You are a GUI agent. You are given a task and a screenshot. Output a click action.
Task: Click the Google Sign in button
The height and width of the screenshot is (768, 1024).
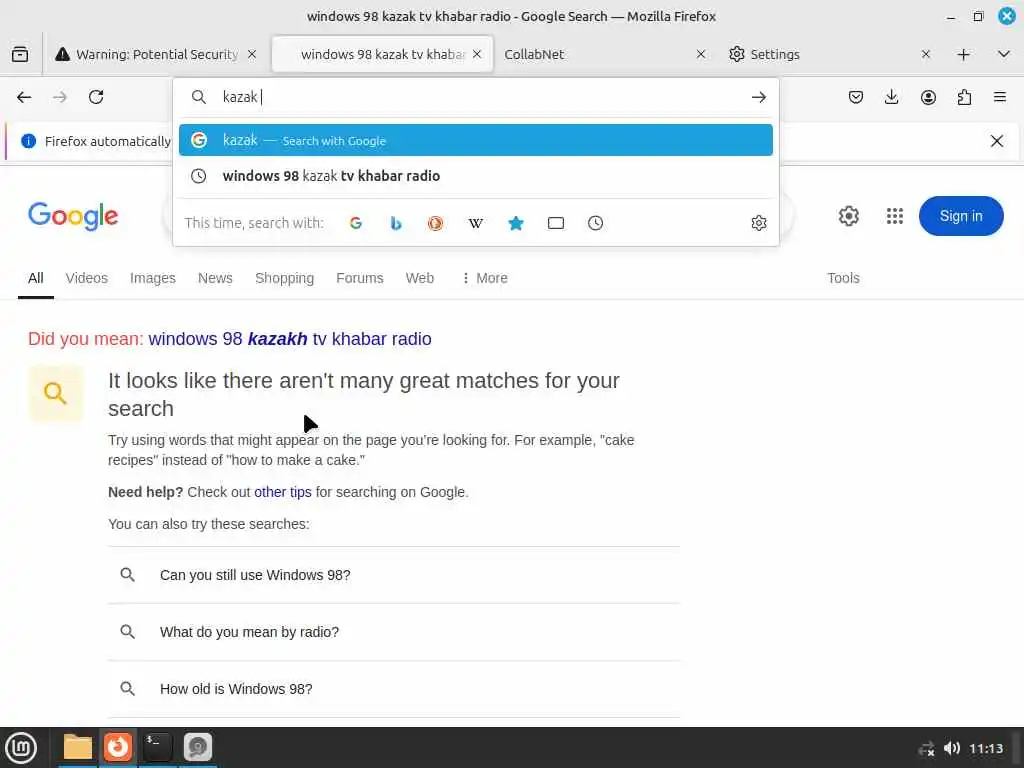click(x=961, y=216)
